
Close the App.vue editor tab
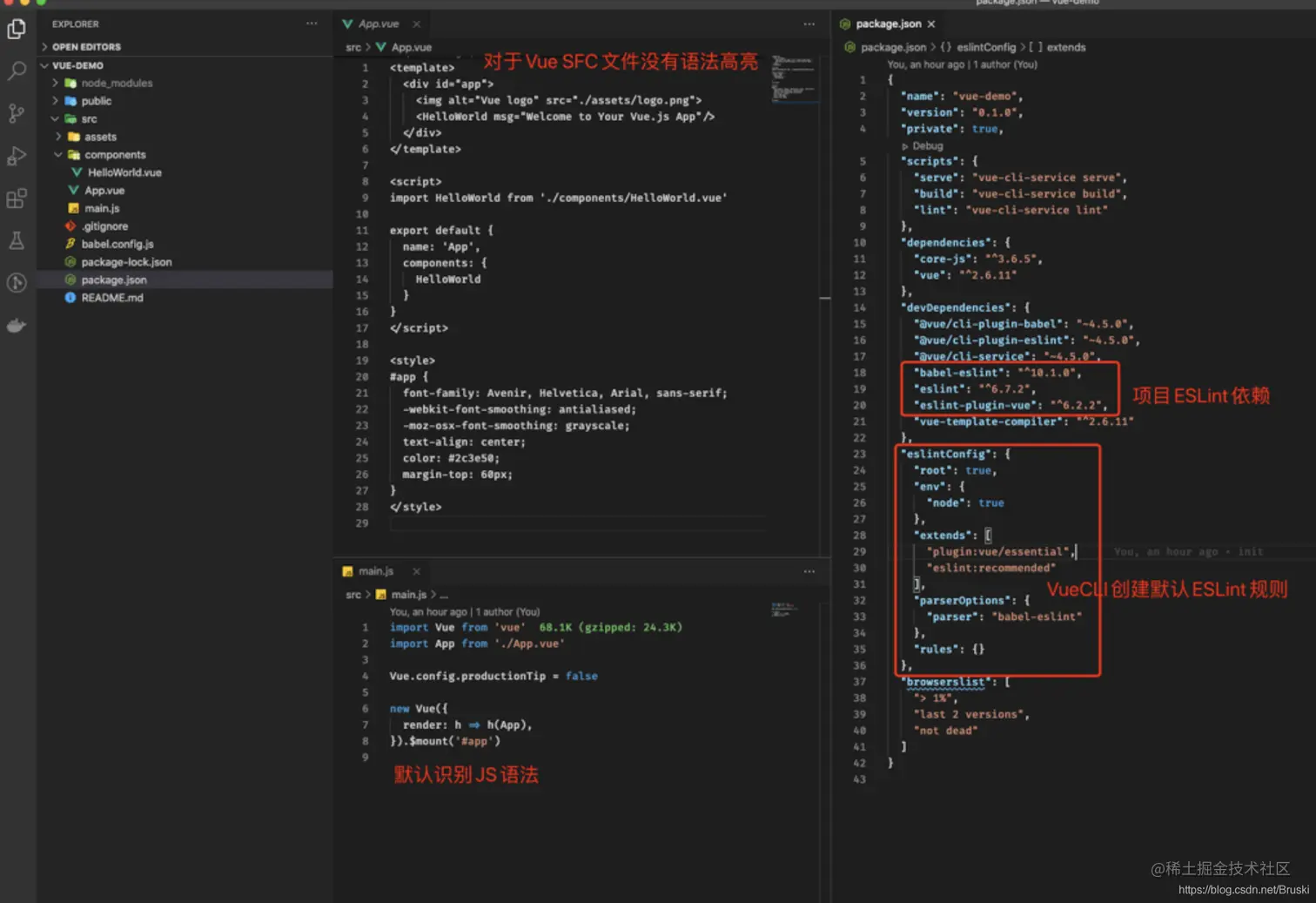(x=417, y=24)
